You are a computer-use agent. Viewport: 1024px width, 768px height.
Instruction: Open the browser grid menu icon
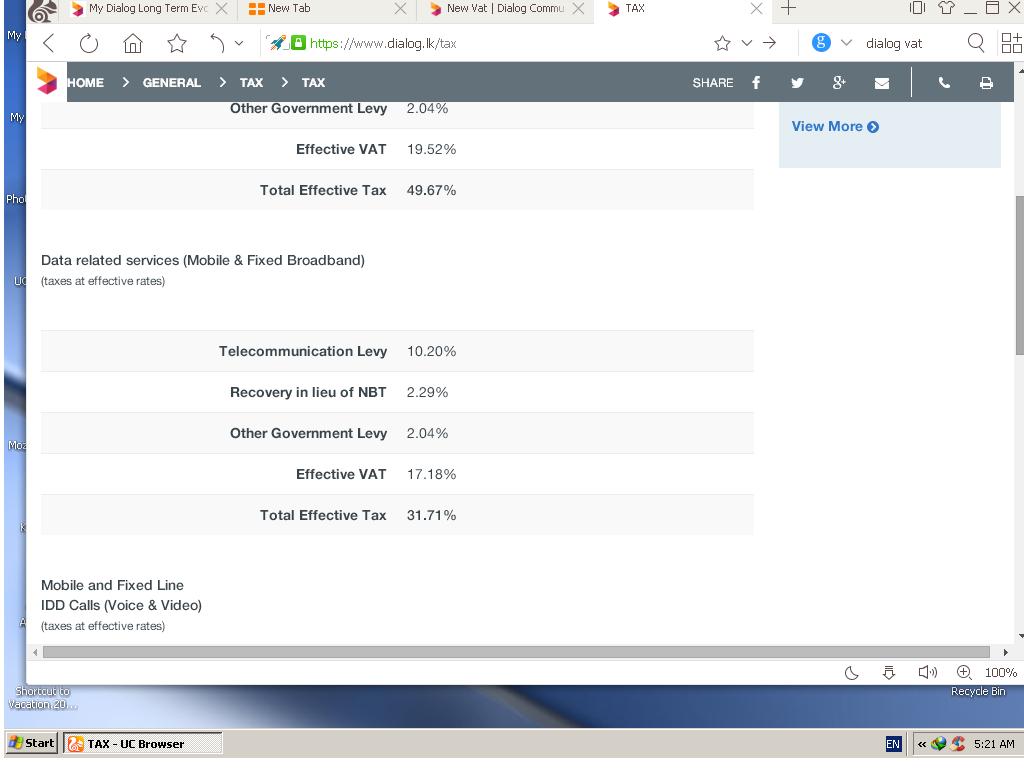pyautogui.click(x=1011, y=43)
